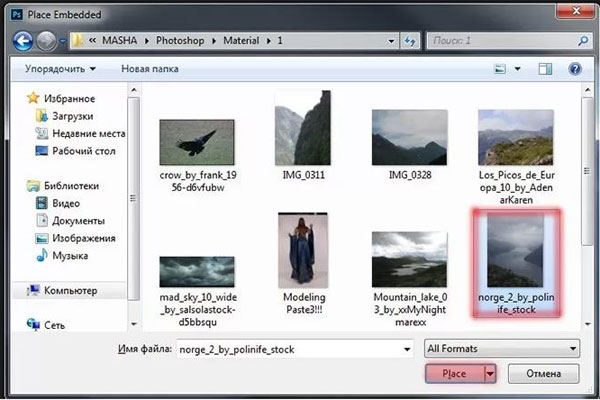Select norge_2_by_polinife_stock thumbnail

pos(515,250)
